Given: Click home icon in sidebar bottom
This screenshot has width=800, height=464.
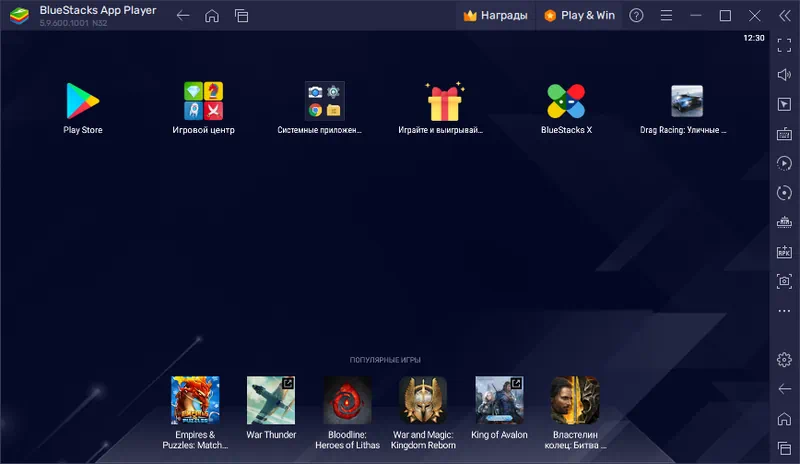Looking at the screenshot, I should point(784,419).
